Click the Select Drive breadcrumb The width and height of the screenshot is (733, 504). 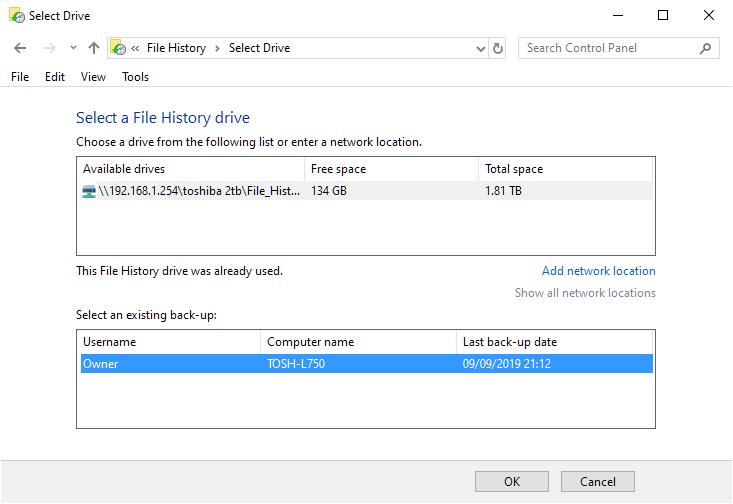tap(259, 48)
